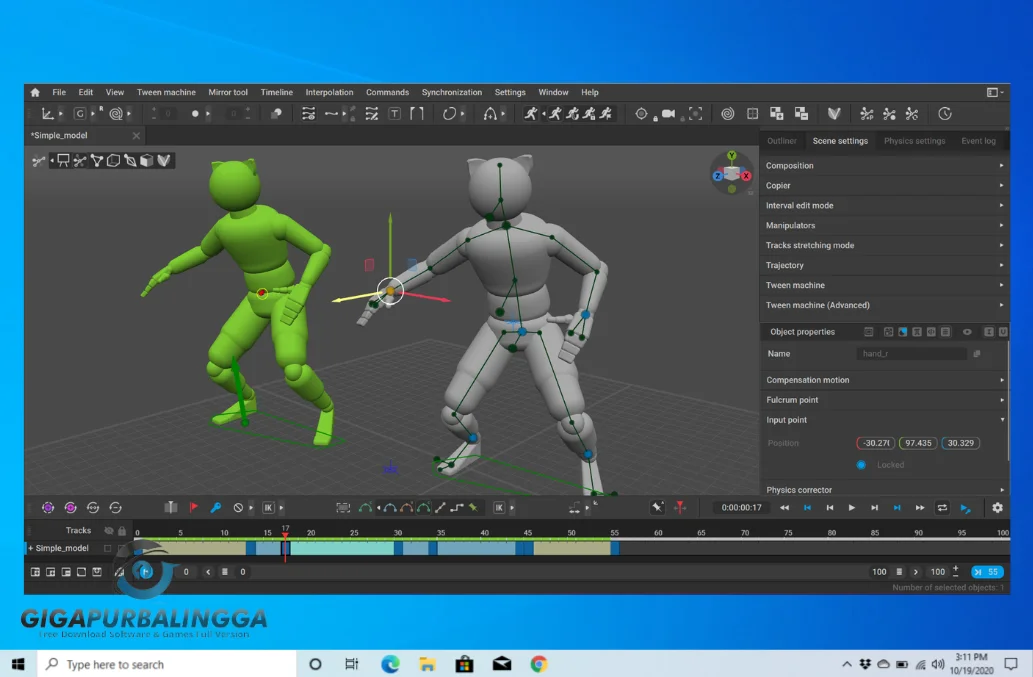Image resolution: width=1033 pixels, height=677 pixels.
Task: Toggle the Locked radio under Input point
Action: click(x=861, y=465)
